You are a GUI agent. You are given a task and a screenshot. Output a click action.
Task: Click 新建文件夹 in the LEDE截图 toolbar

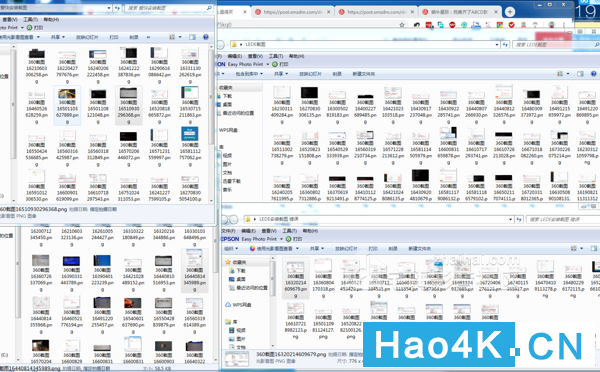pos(364,74)
